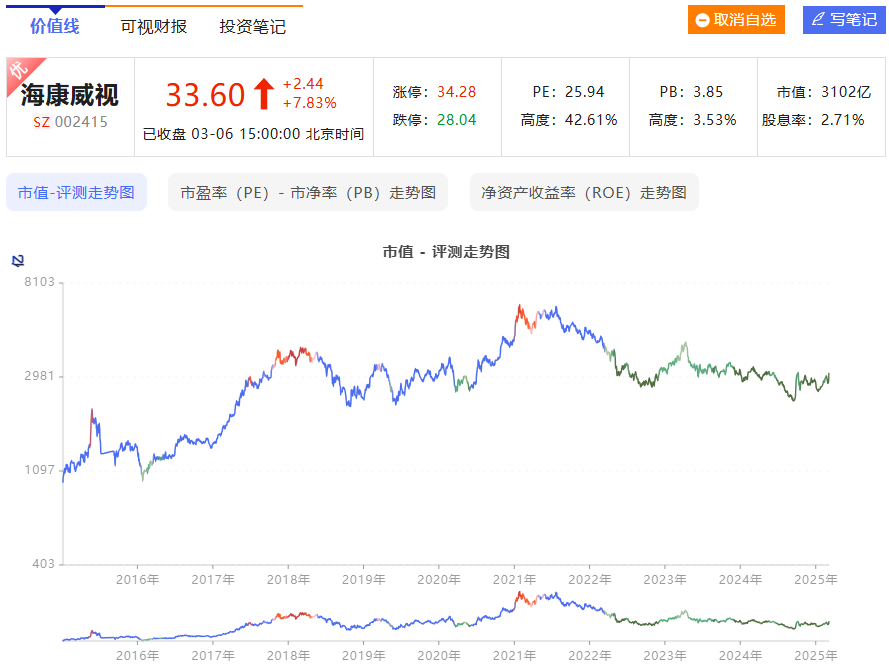889x672 pixels.
Task: Show the 市盈率(PE)-市净率(PB) 走势图 chart
Action: tap(308, 192)
